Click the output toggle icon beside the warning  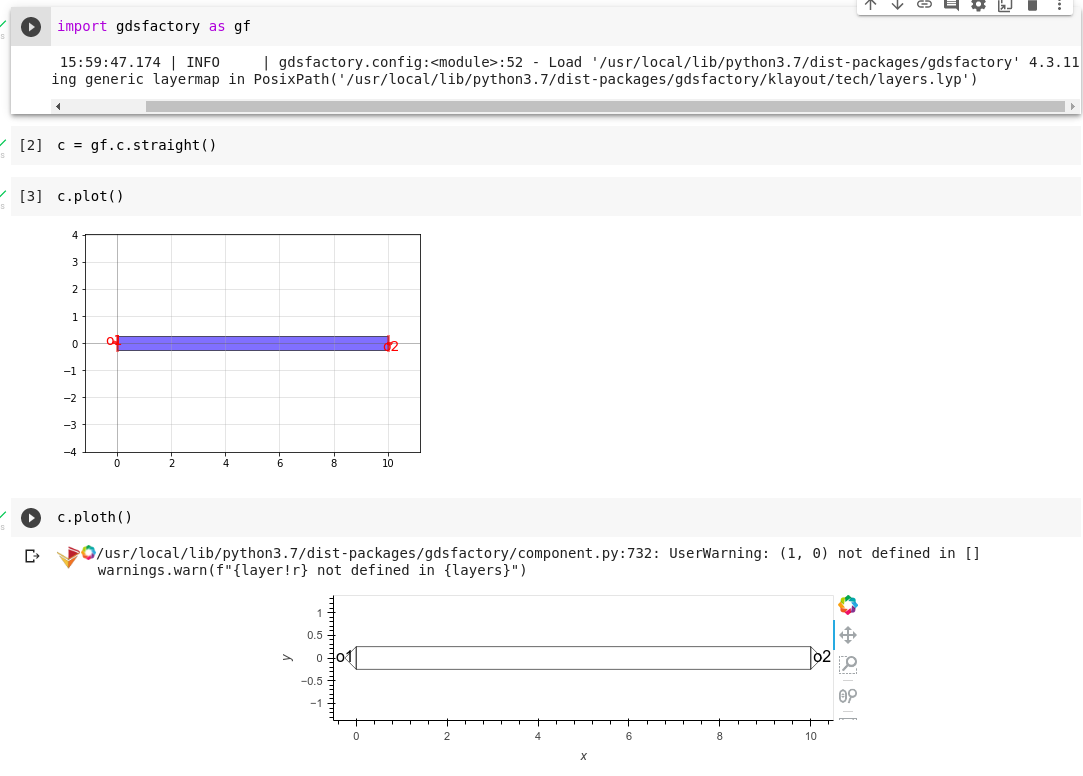(32, 555)
